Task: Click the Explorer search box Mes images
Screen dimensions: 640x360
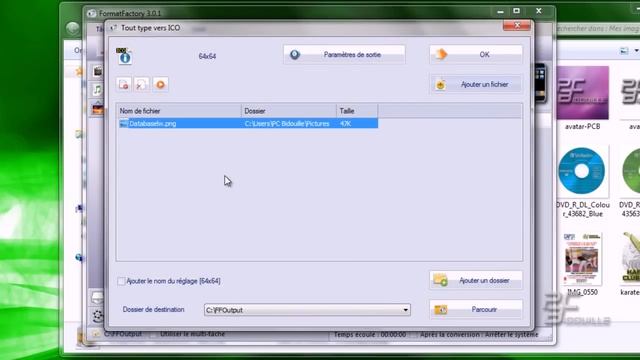Action: tap(597, 29)
